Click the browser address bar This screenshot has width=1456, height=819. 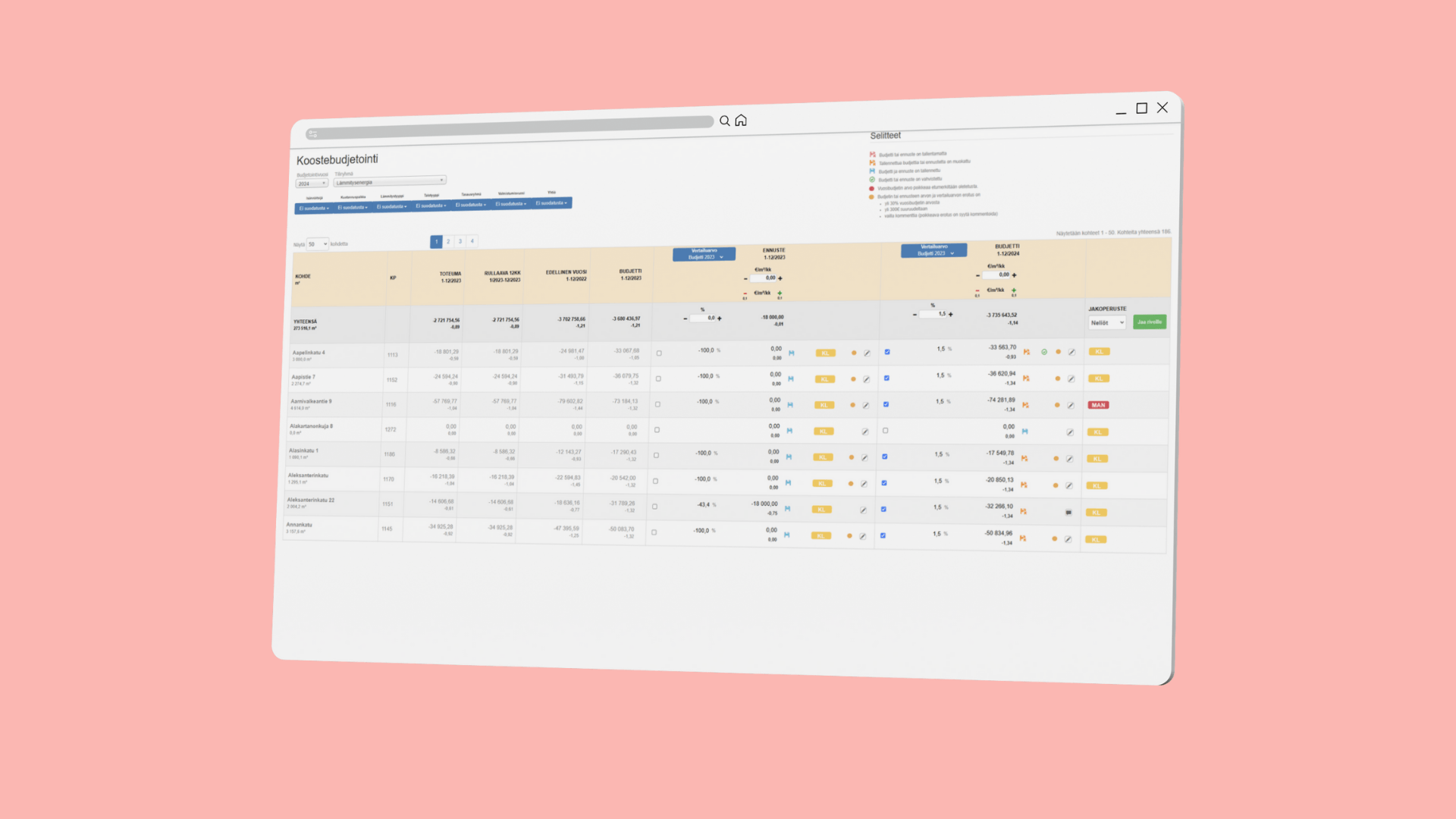click(x=510, y=127)
